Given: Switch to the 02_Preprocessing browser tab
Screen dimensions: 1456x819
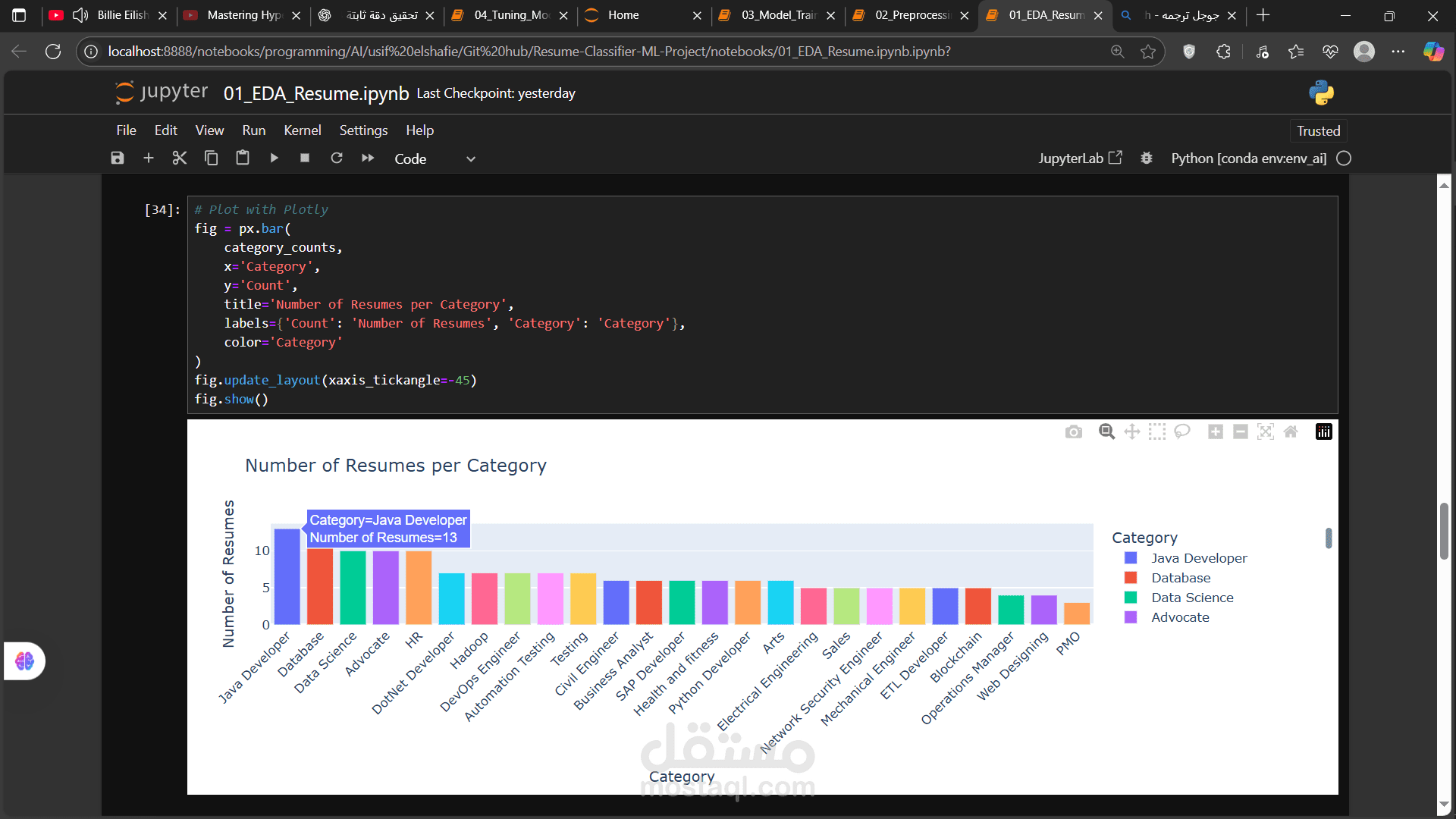Looking at the screenshot, I should point(912,15).
